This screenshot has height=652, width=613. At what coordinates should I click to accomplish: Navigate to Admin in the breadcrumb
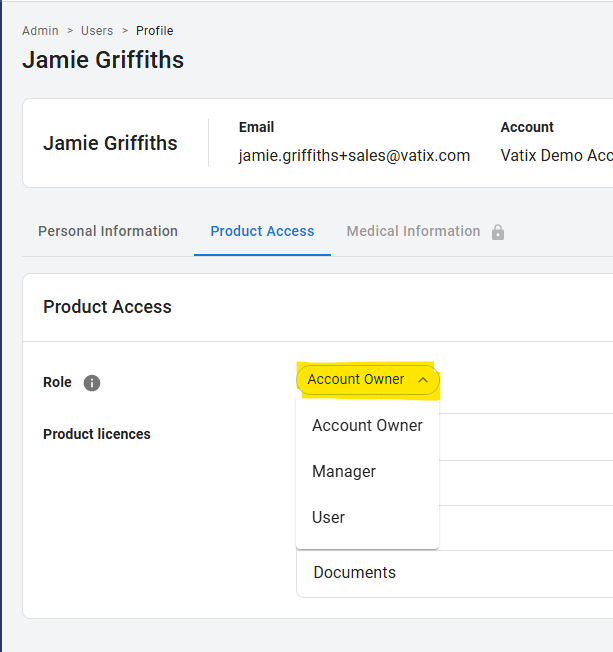tap(40, 31)
